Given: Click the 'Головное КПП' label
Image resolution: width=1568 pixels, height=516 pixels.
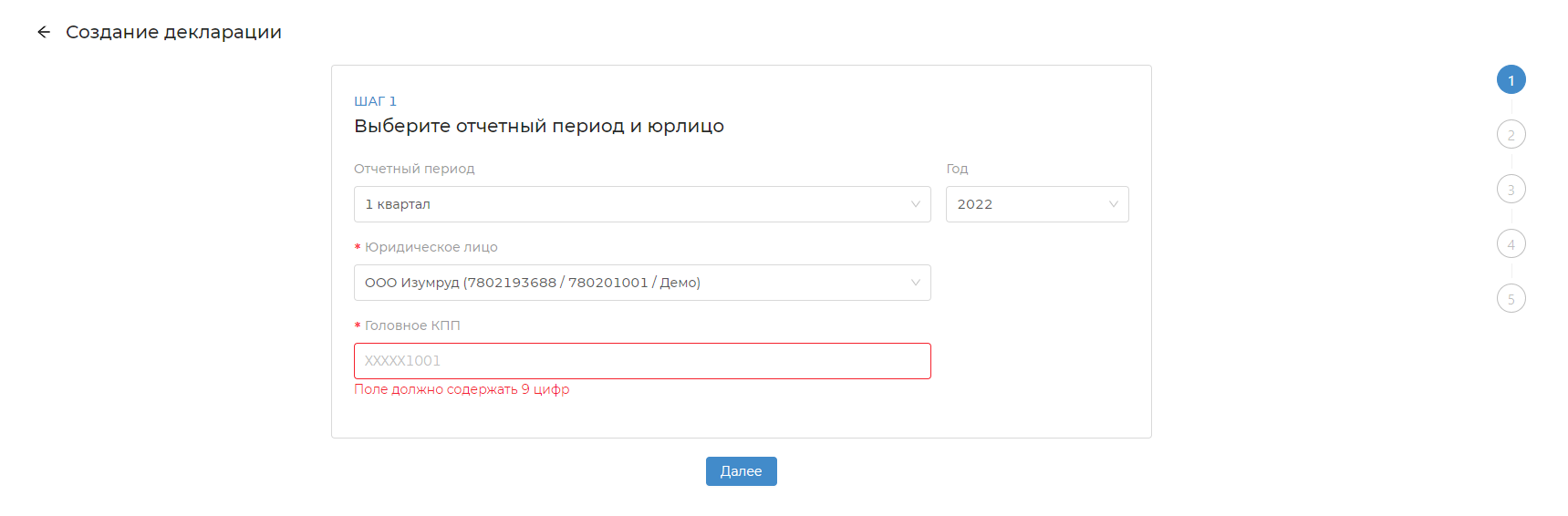Looking at the screenshot, I should tap(412, 325).
